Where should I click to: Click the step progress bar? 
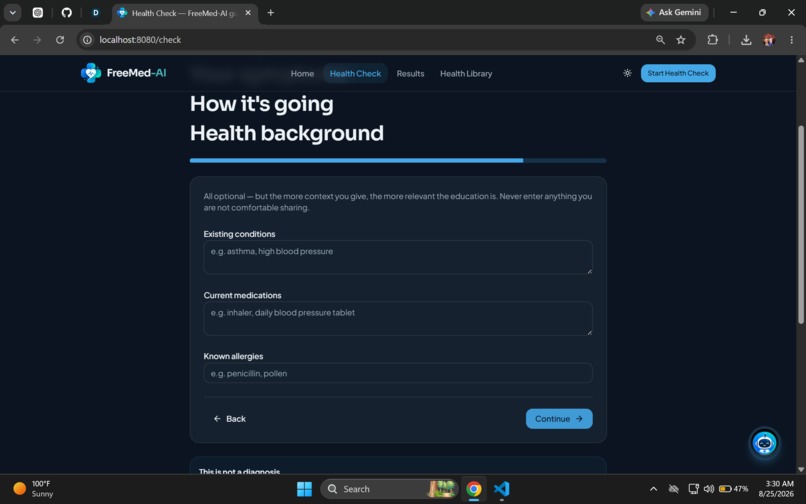coord(398,160)
